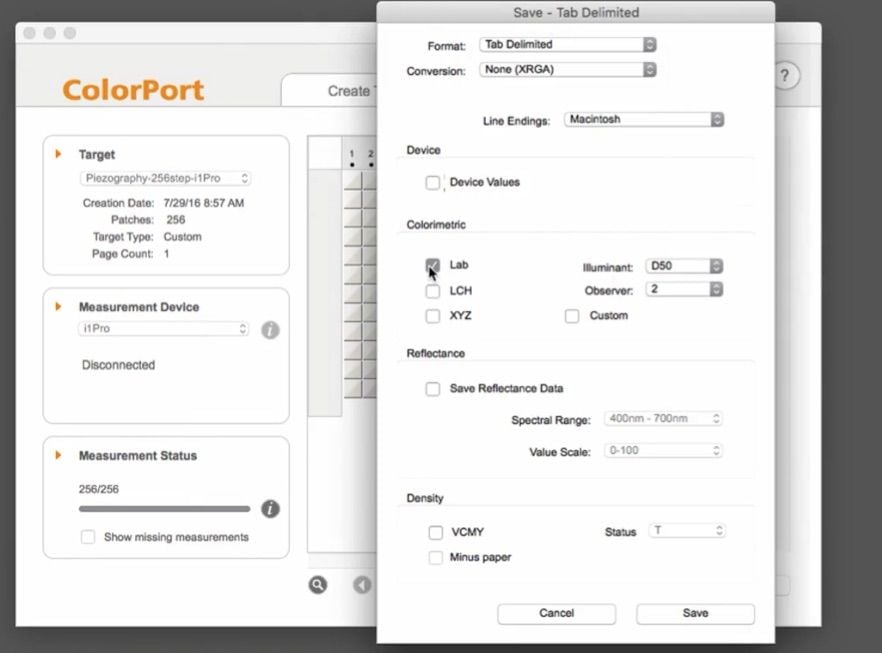Viewport: 882px width, 653px height.
Task: Click the Measurement Status info icon
Action: (x=270, y=509)
